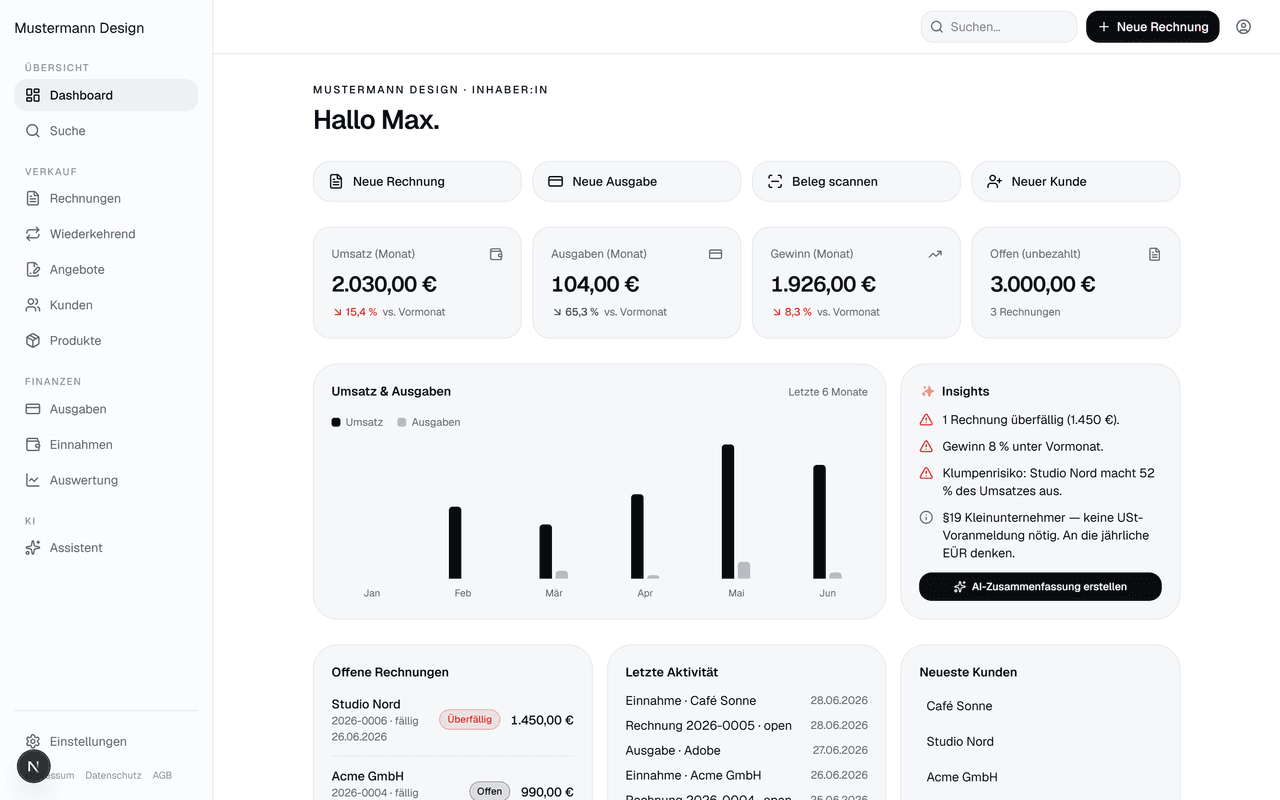This screenshot has height=800, width=1280.
Task: Open the Datenschutz link
Action: tap(113, 775)
